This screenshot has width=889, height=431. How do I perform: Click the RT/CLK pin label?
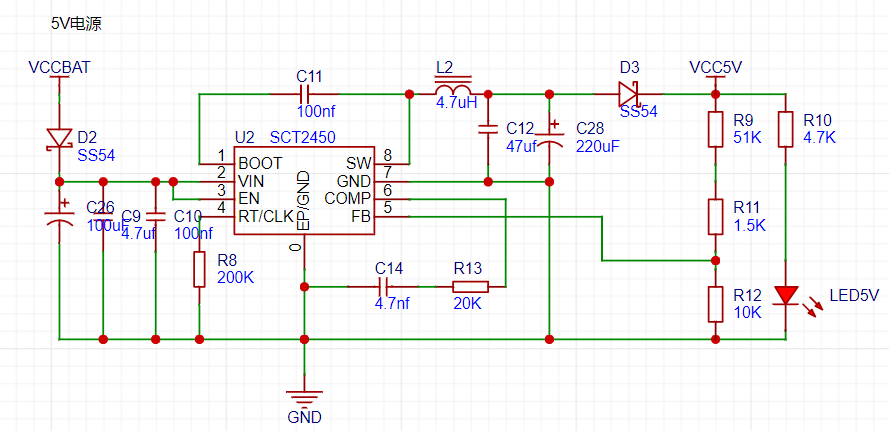coord(266,217)
